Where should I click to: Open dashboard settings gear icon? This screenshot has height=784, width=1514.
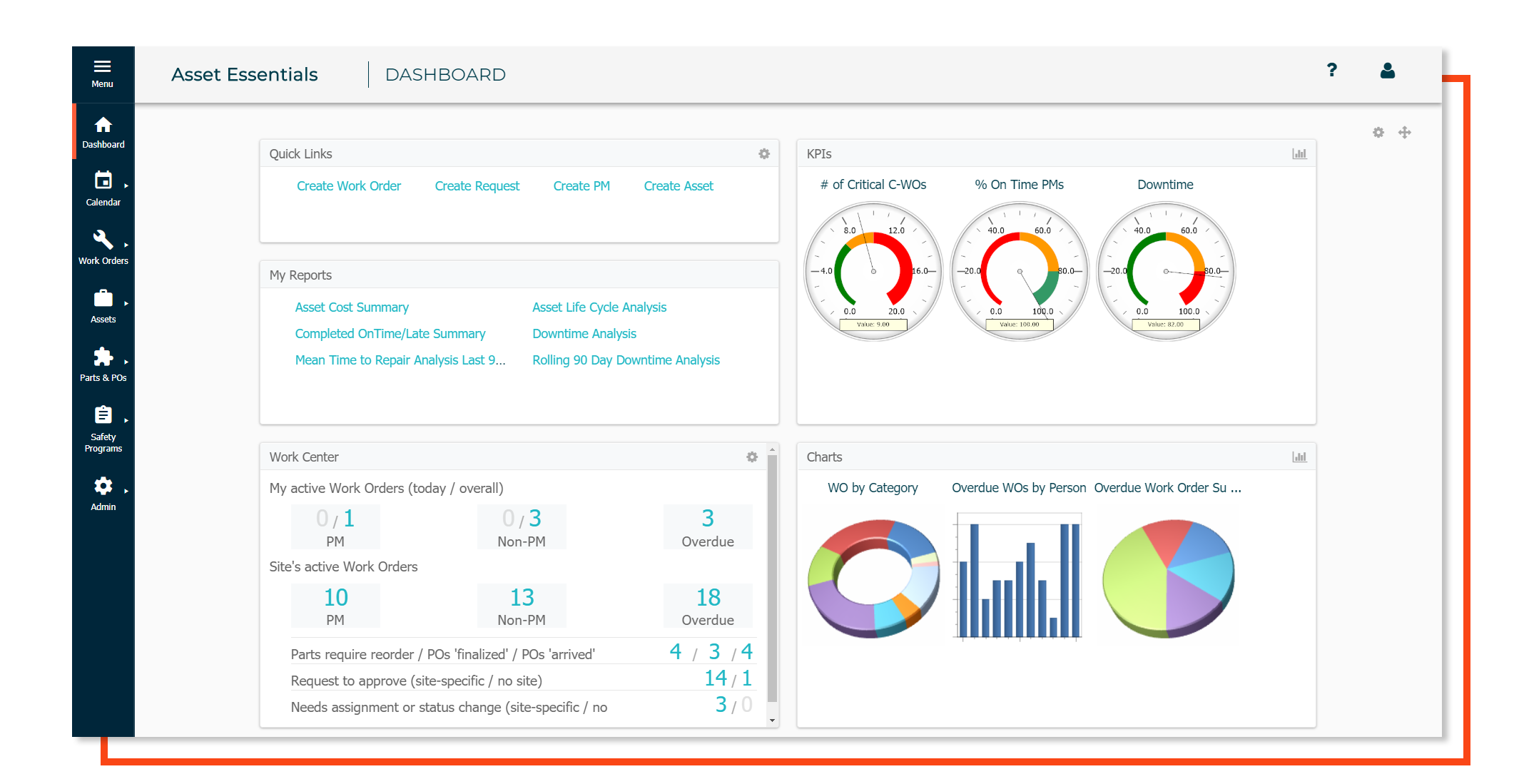point(1378,133)
